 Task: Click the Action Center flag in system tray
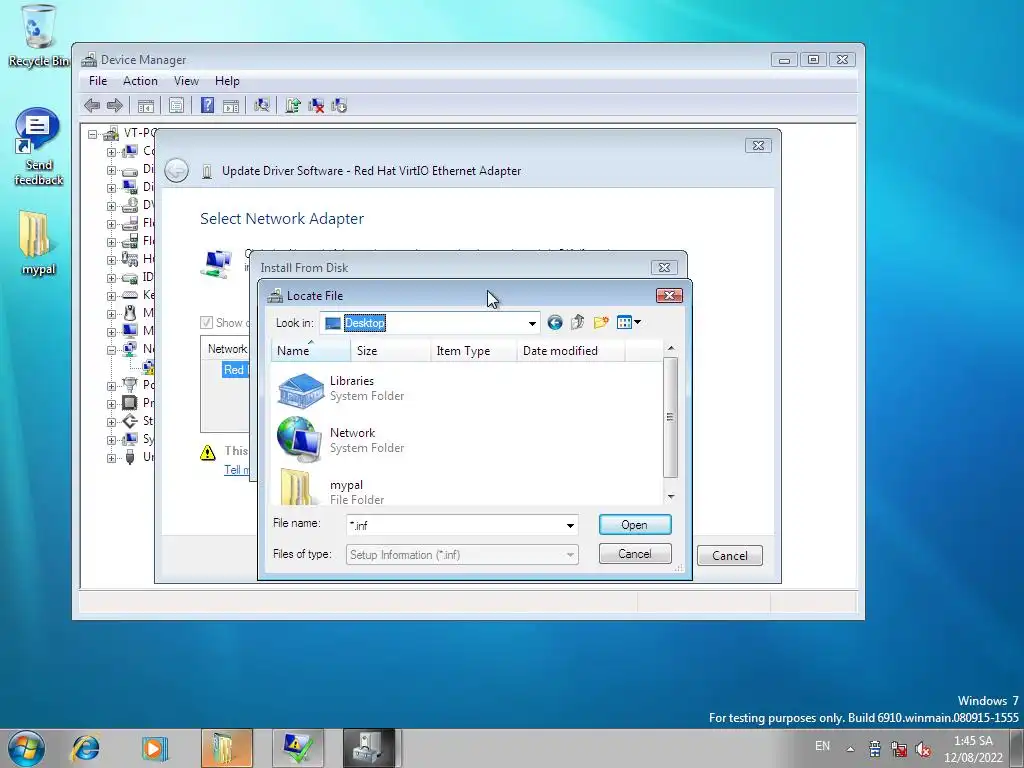[874, 749]
